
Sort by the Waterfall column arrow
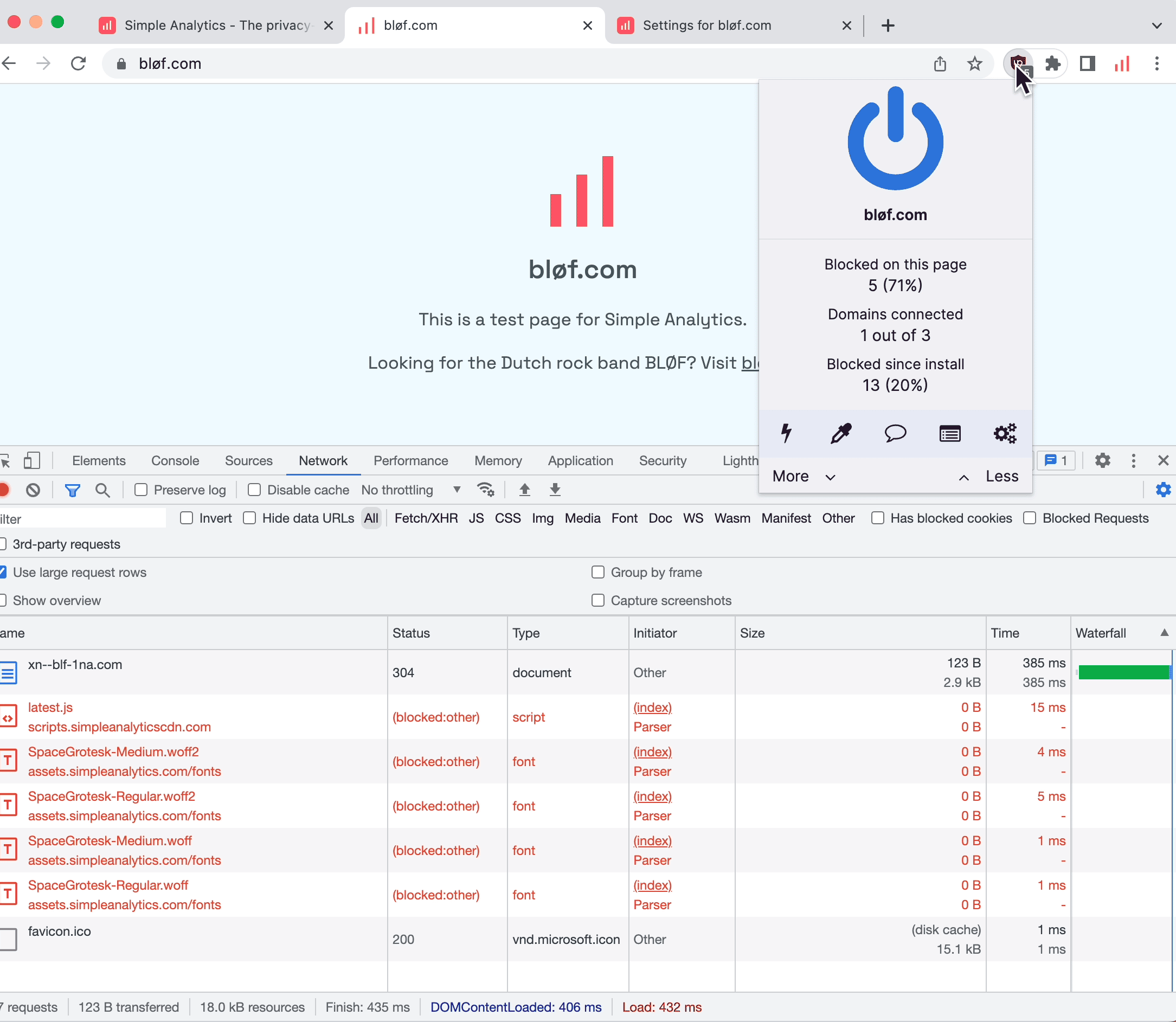1164,633
